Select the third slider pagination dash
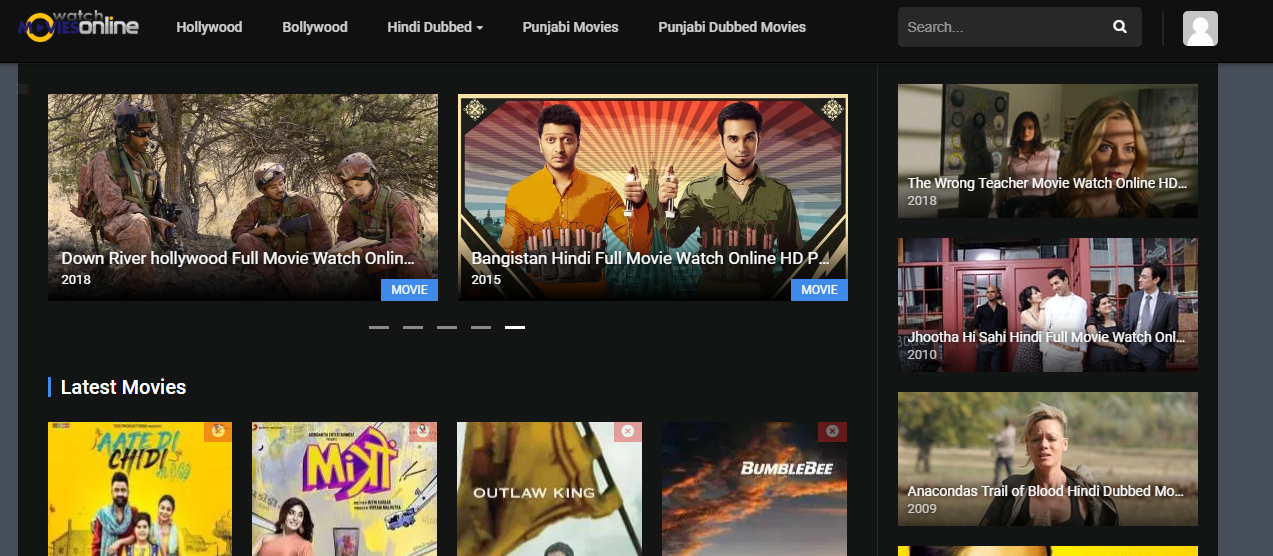 pyautogui.click(x=447, y=327)
